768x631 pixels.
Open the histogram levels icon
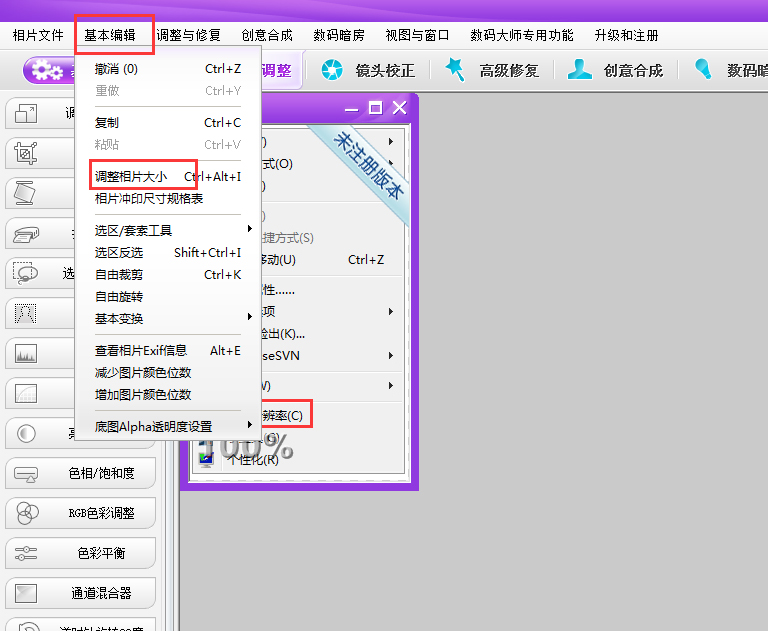click(x=26, y=353)
